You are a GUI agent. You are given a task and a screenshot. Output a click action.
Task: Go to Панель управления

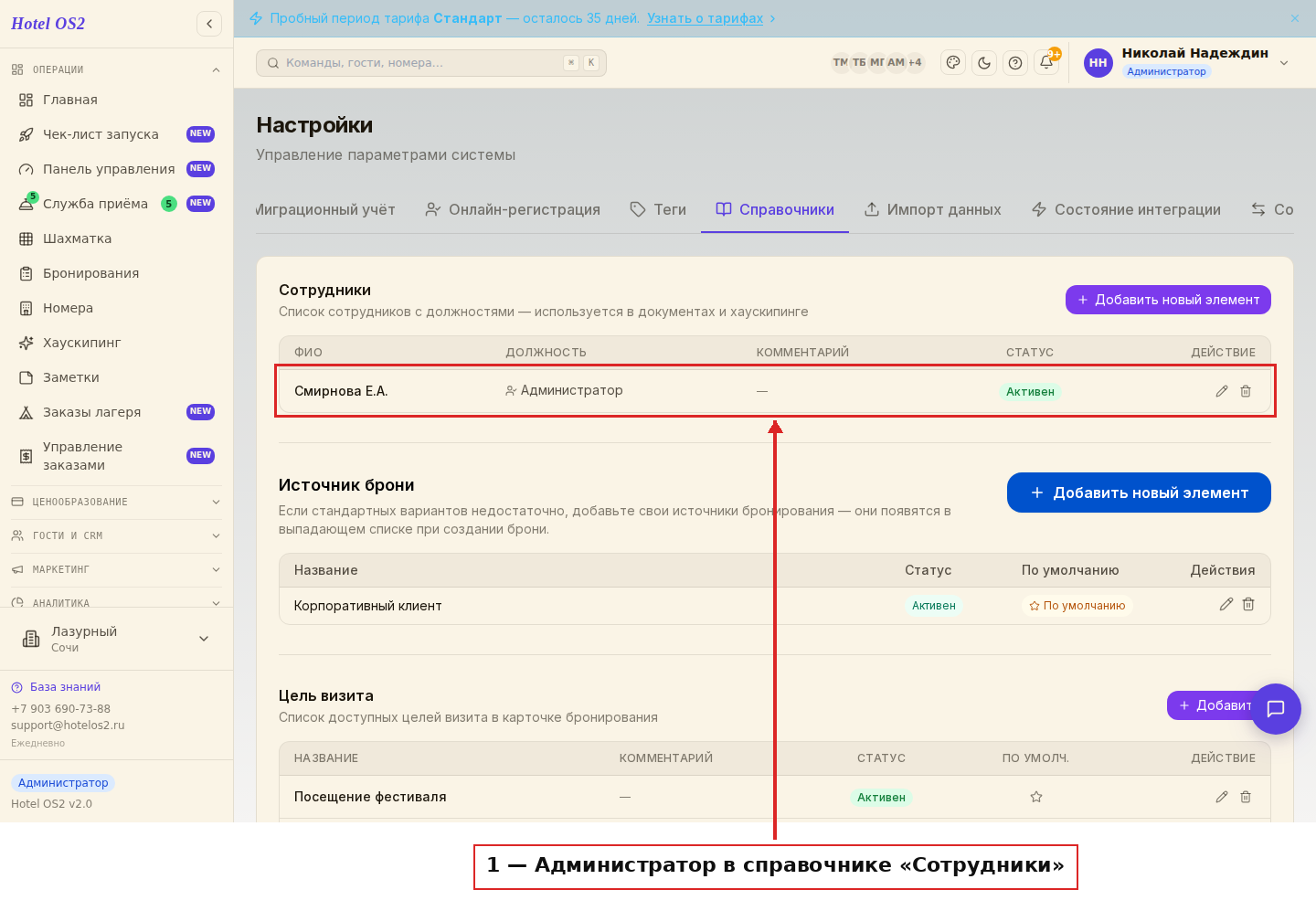tap(116, 169)
